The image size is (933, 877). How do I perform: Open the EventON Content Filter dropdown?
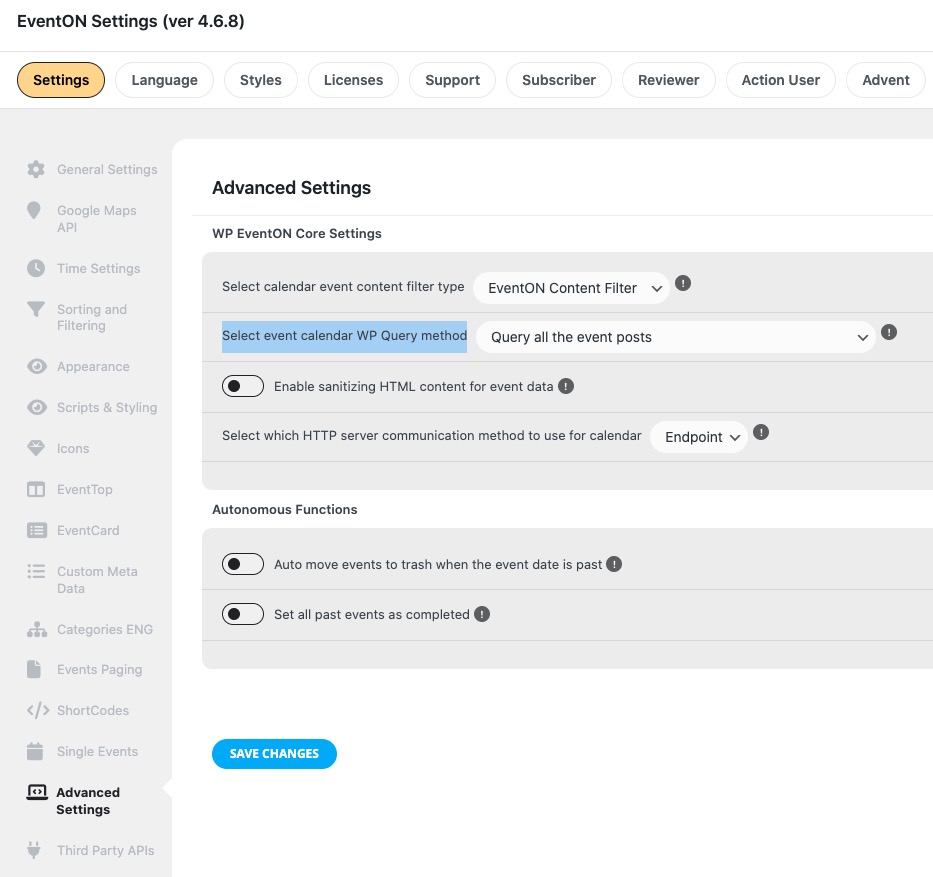point(571,288)
